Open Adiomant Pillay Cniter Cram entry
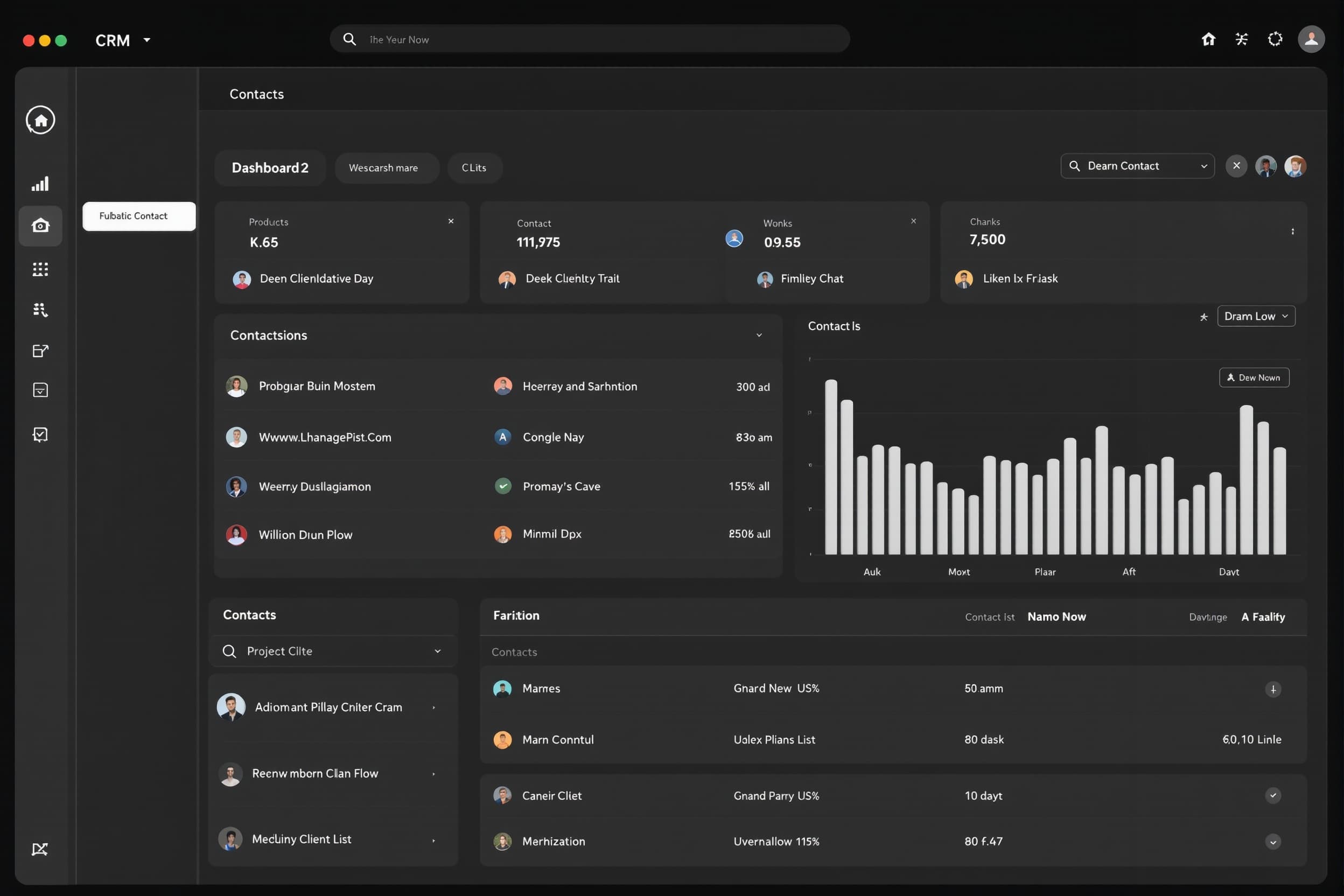This screenshot has height=896, width=1344. pos(333,708)
